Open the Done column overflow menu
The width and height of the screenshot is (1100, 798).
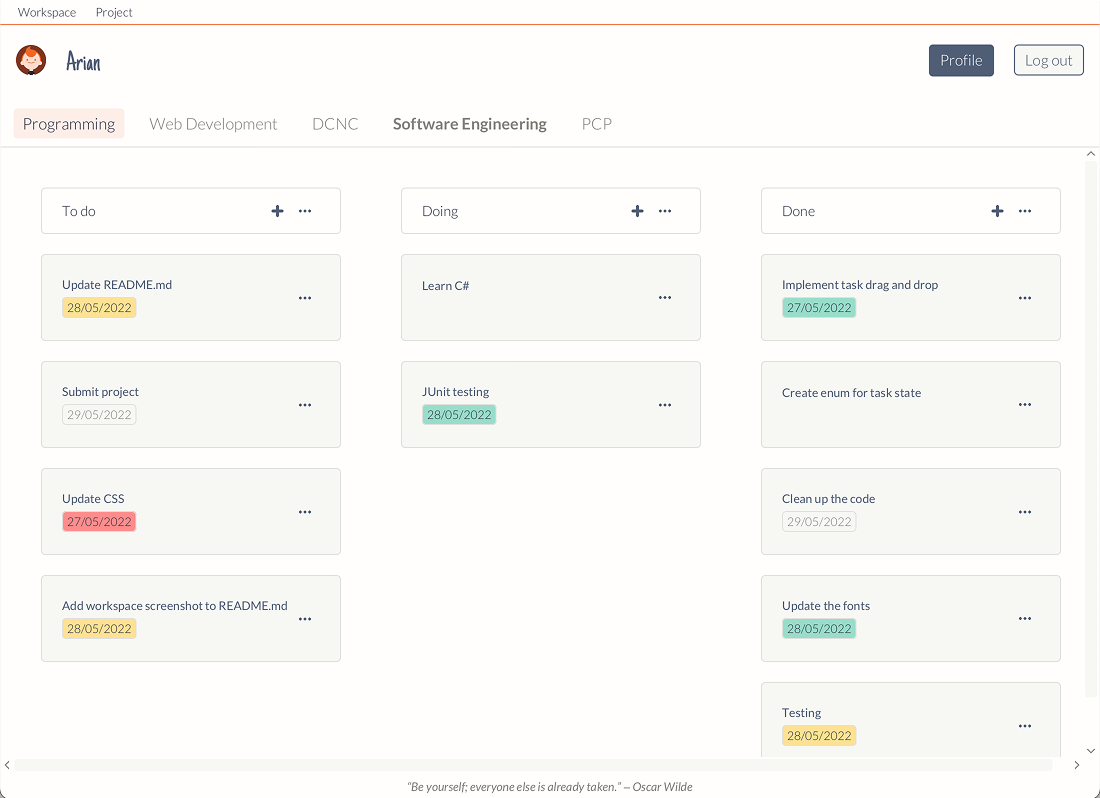click(1025, 211)
